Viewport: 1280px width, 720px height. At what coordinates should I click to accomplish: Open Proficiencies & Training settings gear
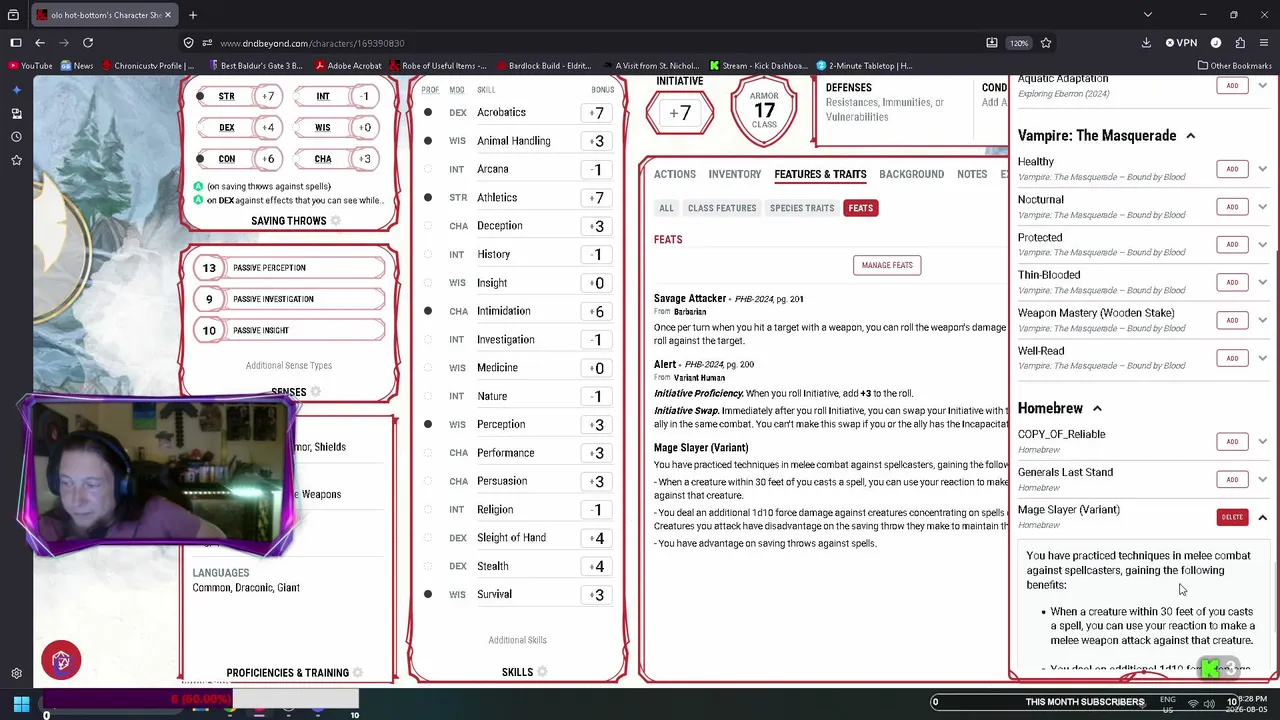coord(358,673)
